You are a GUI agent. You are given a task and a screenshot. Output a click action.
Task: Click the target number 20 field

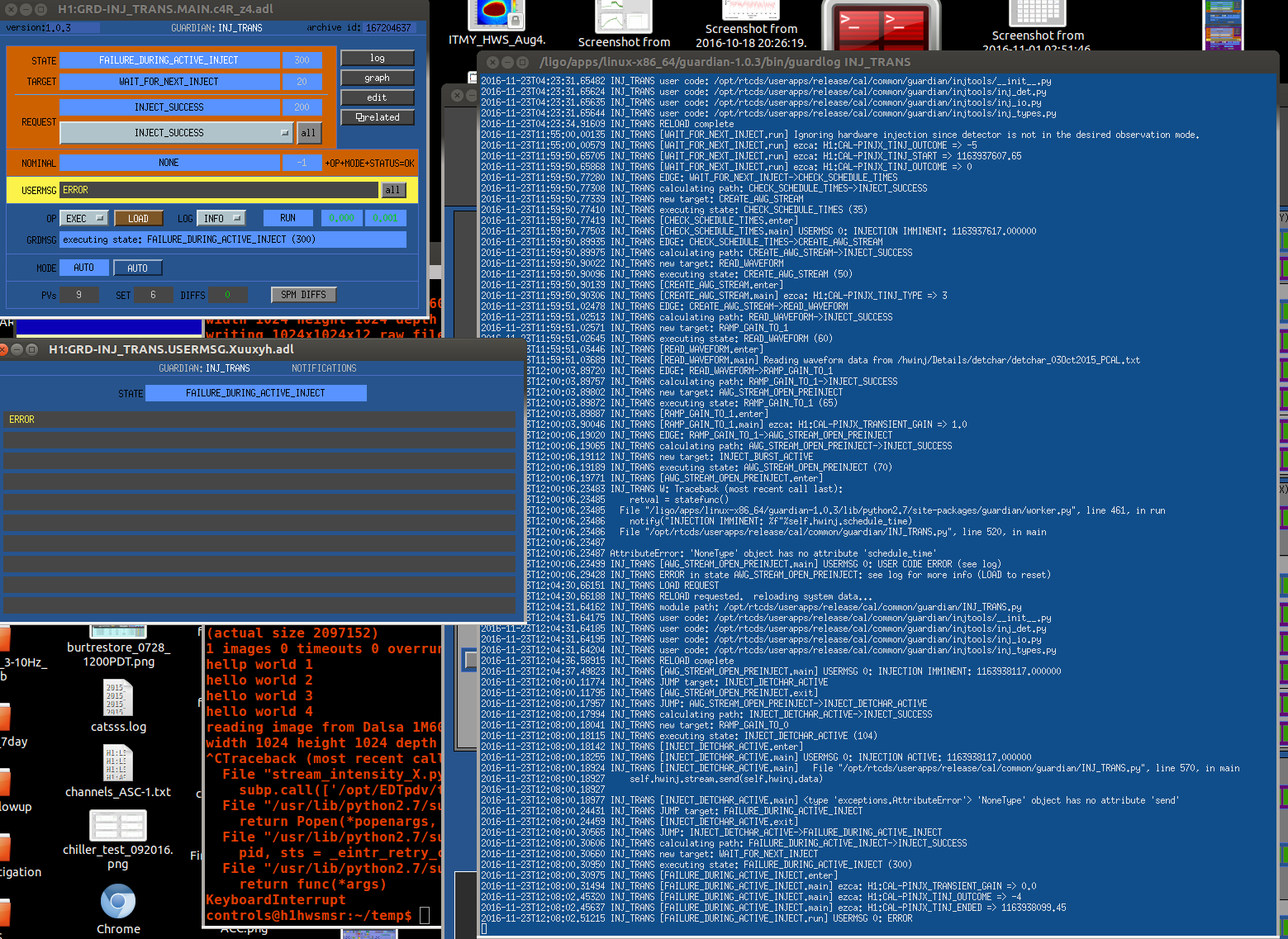click(302, 82)
